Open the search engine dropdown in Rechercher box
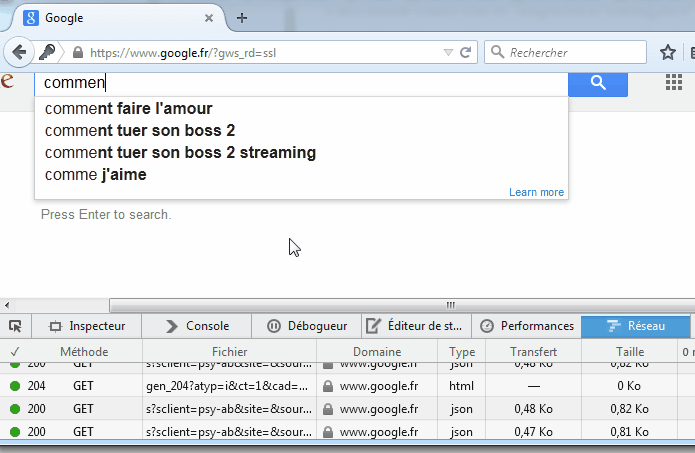Viewport: 695px width, 453px height. point(498,52)
